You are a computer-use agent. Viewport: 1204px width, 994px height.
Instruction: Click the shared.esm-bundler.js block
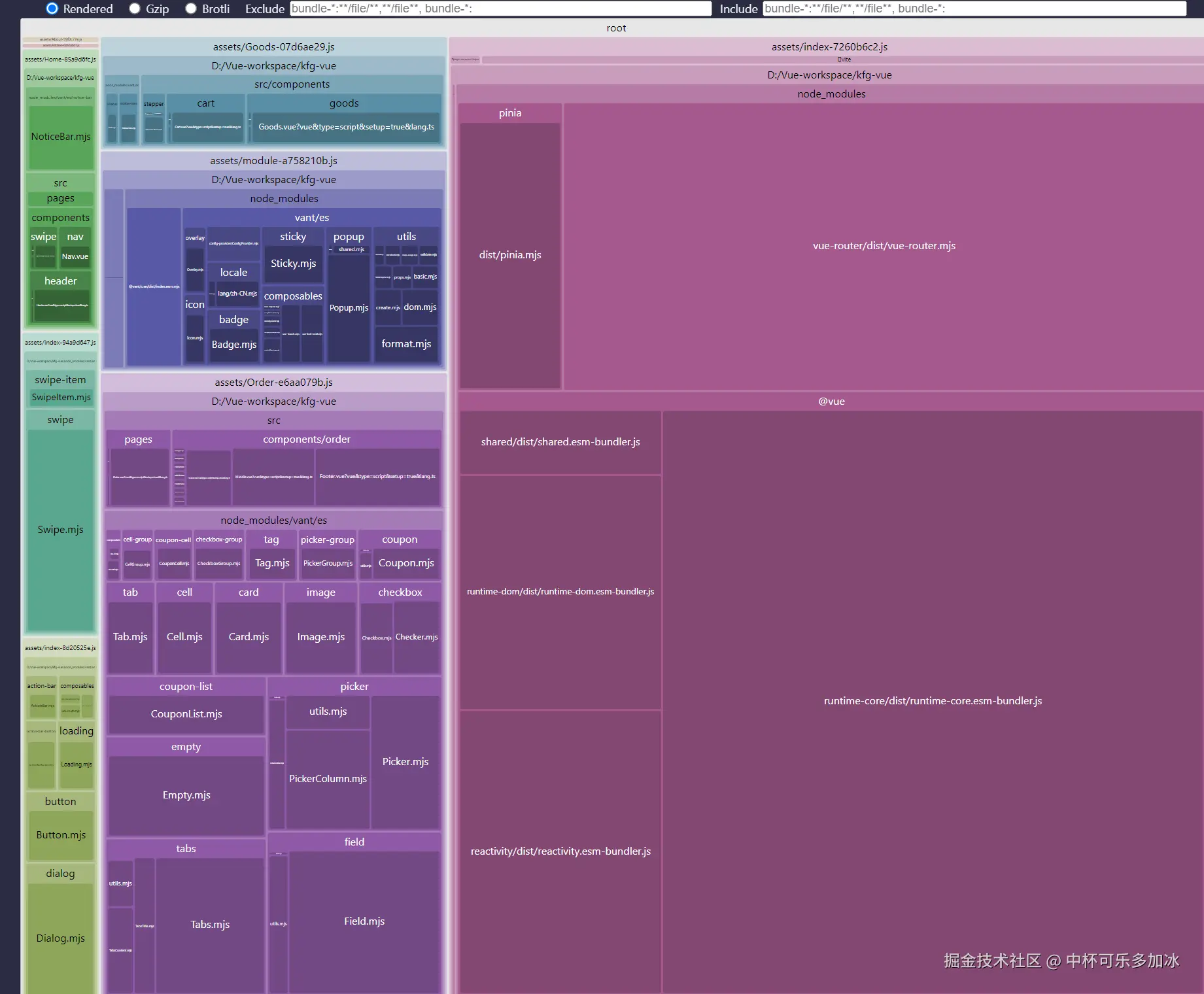click(560, 442)
